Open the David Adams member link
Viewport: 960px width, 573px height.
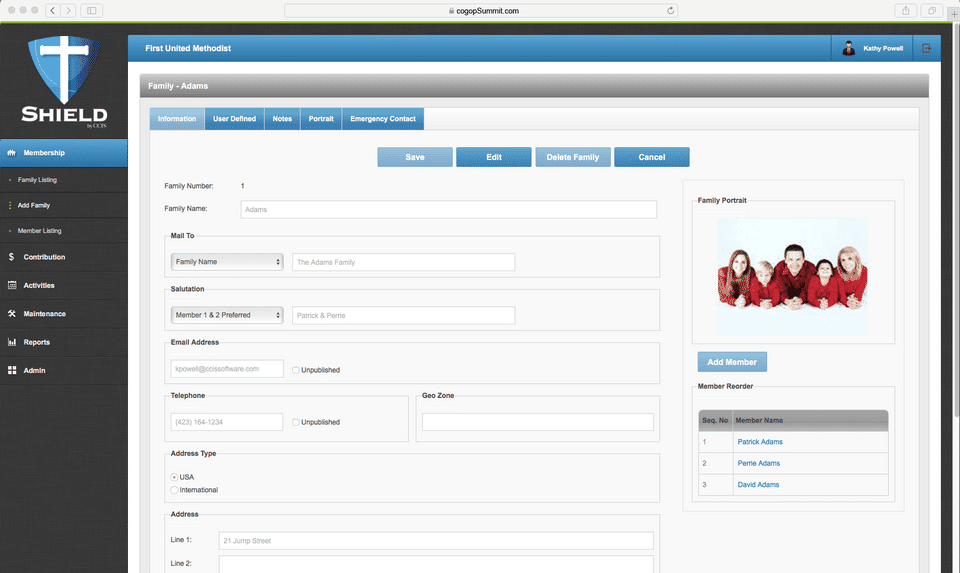758,485
